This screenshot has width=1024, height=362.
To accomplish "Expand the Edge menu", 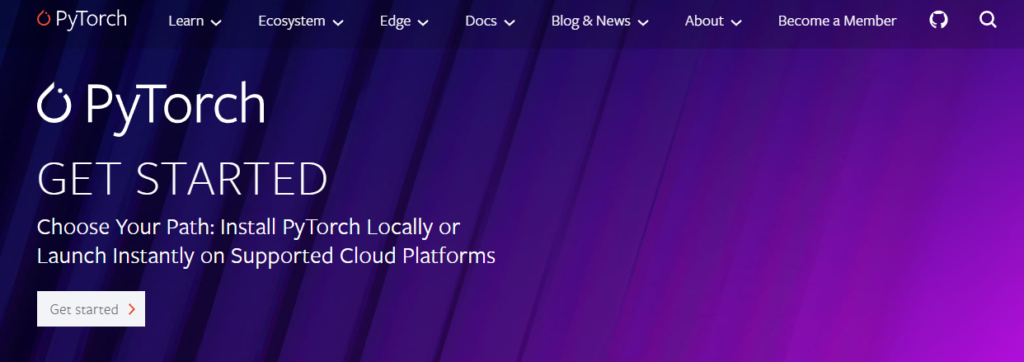I will [404, 21].
